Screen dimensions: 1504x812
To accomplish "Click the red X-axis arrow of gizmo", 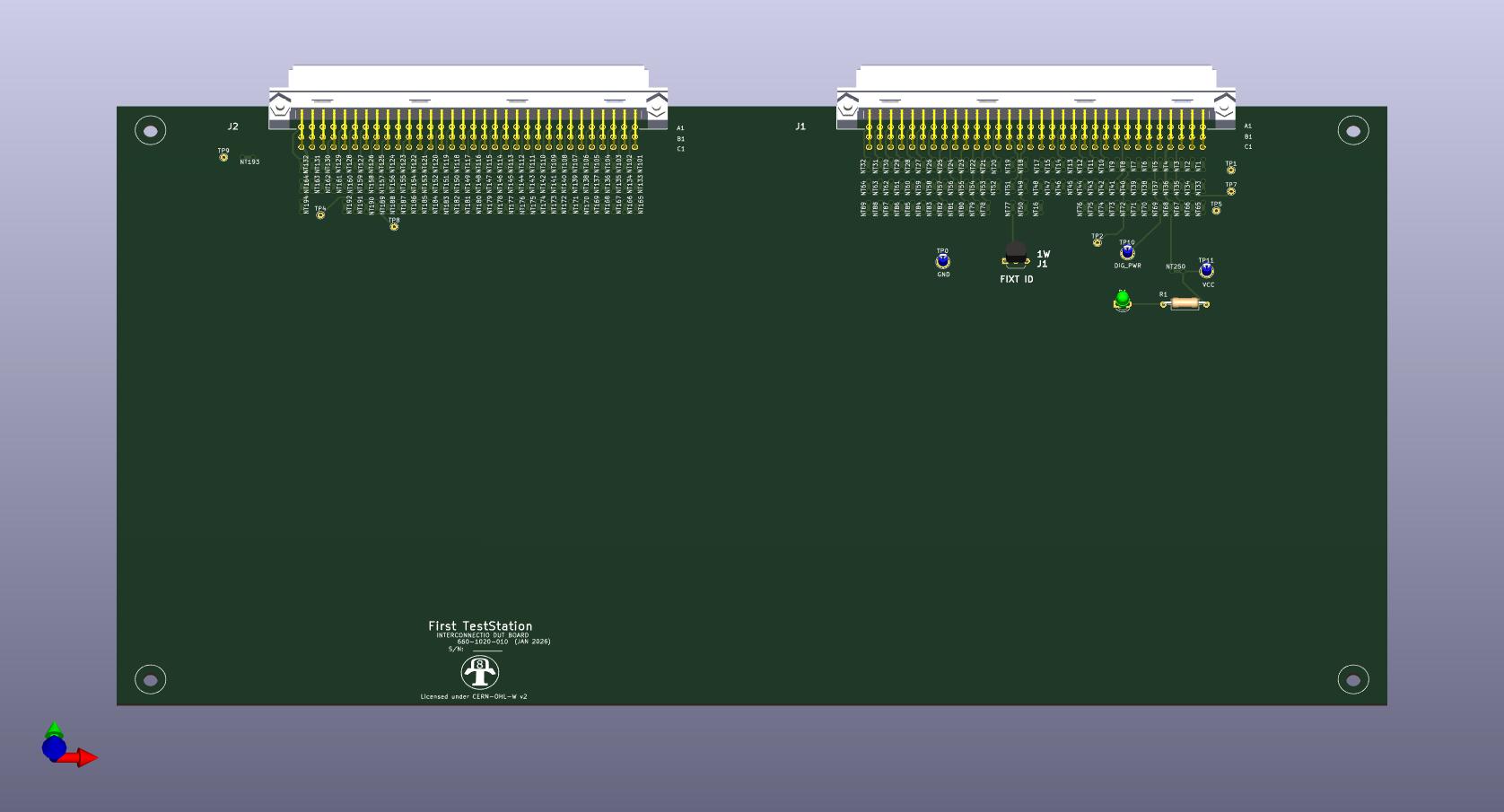I will click(x=85, y=758).
